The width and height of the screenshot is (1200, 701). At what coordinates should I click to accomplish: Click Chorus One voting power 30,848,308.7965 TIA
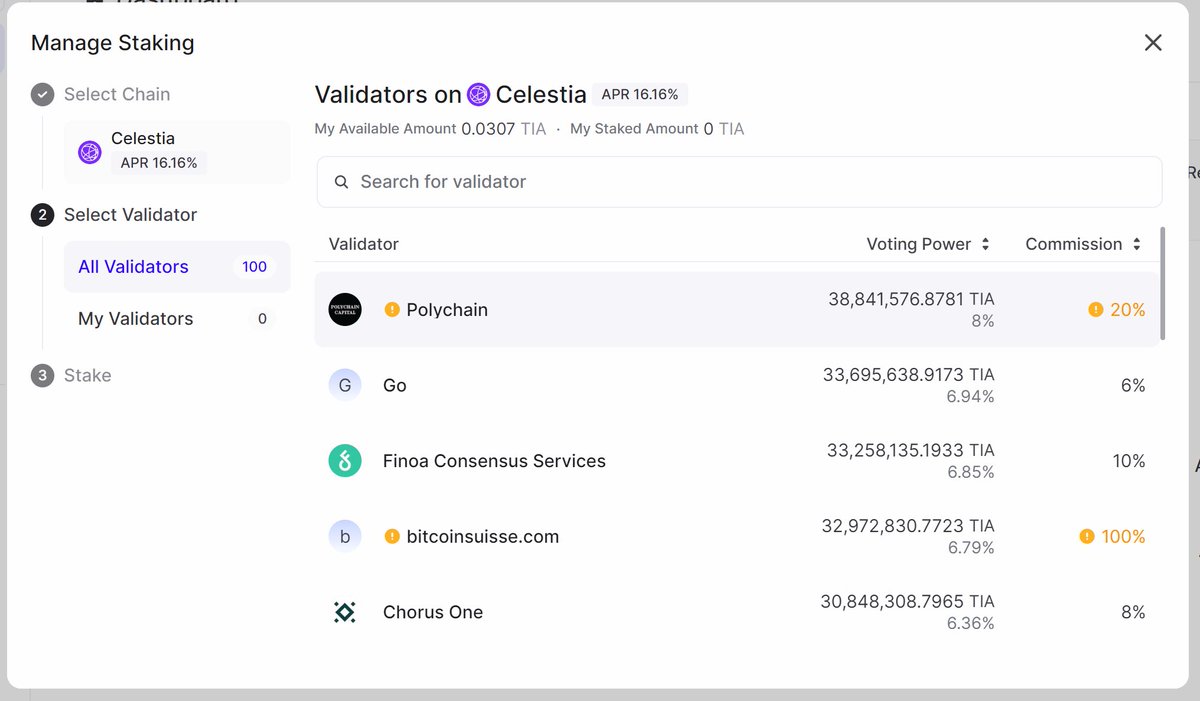[907, 602]
